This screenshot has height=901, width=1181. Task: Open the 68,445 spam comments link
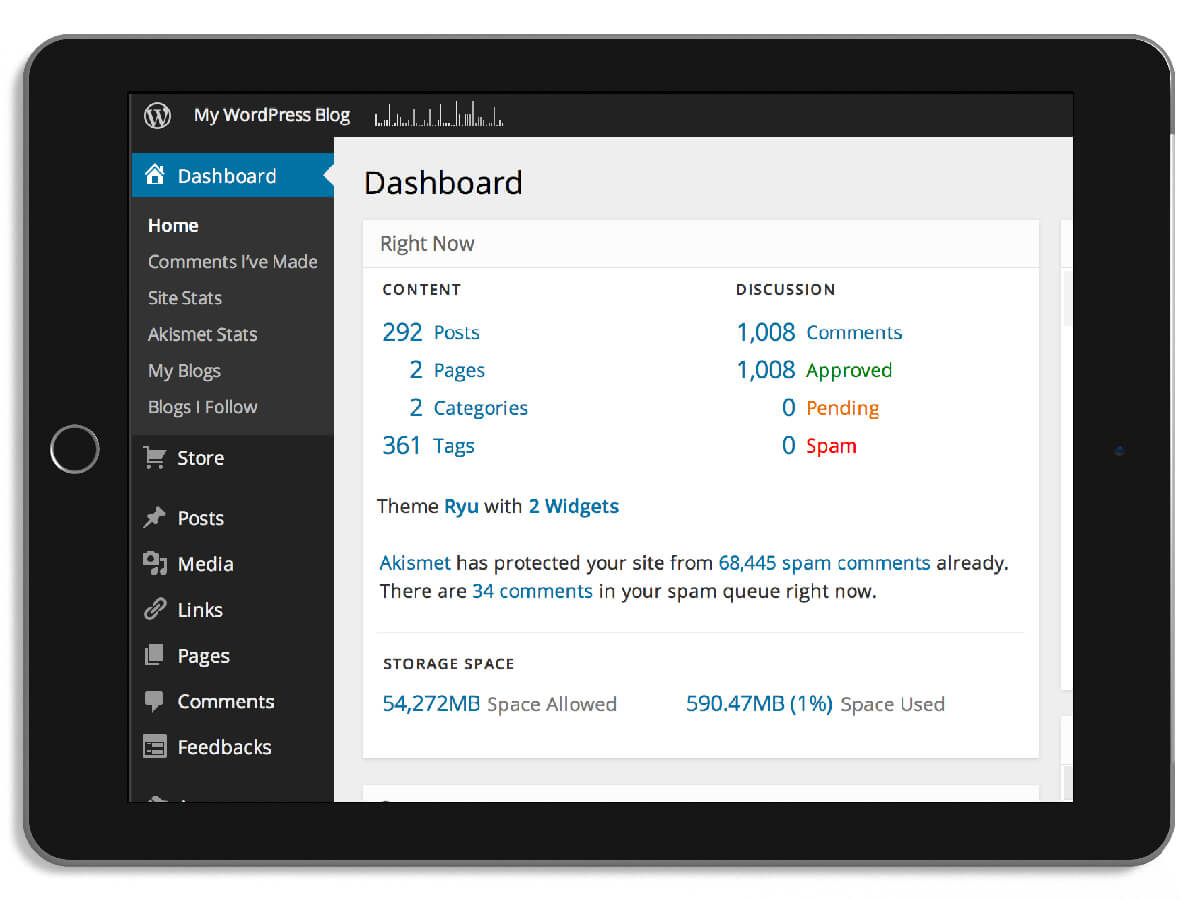(x=824, y=563)
